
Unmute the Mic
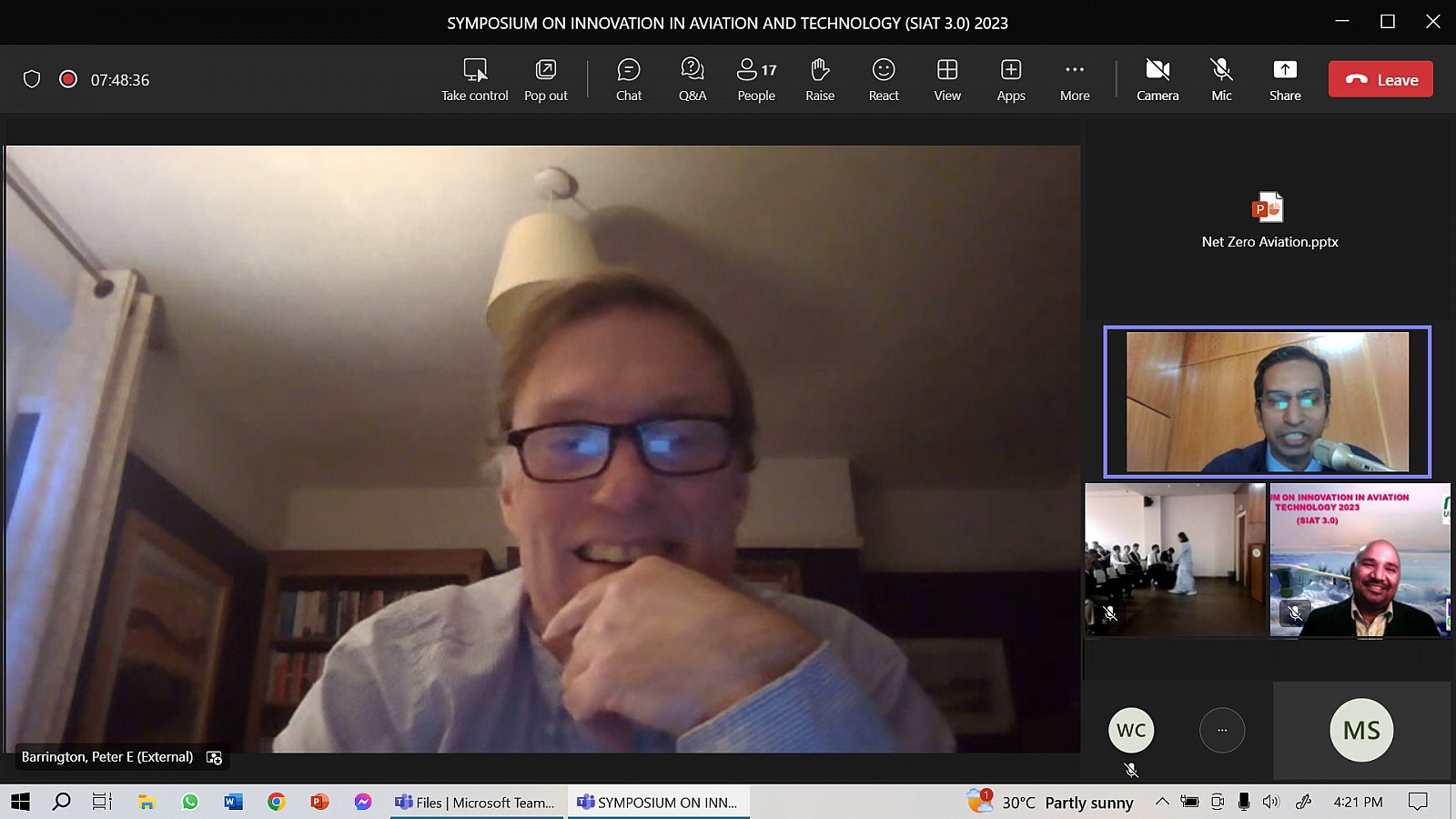[x=1221, y=79]
